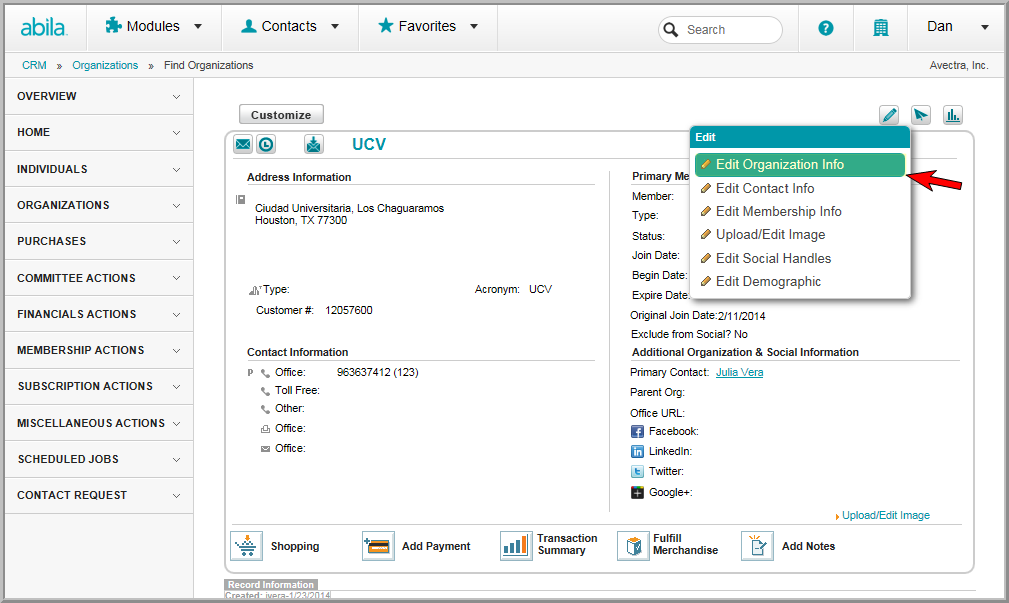The image size is (1009, 603).
Task: Expand the PURCHASES sidebar section
Action: click(99, 241)
